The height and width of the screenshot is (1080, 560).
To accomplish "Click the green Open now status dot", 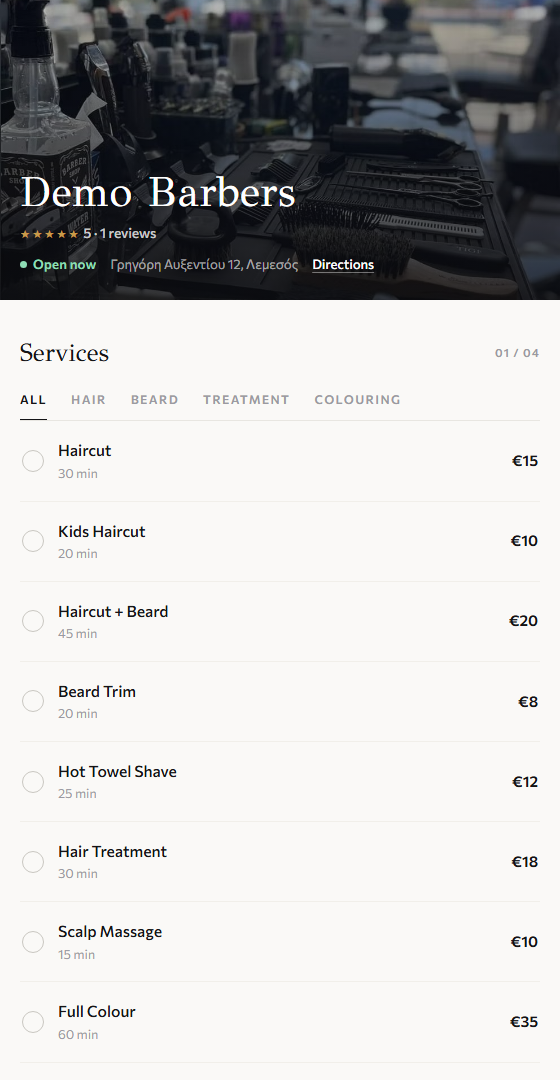I will point(23,264).
